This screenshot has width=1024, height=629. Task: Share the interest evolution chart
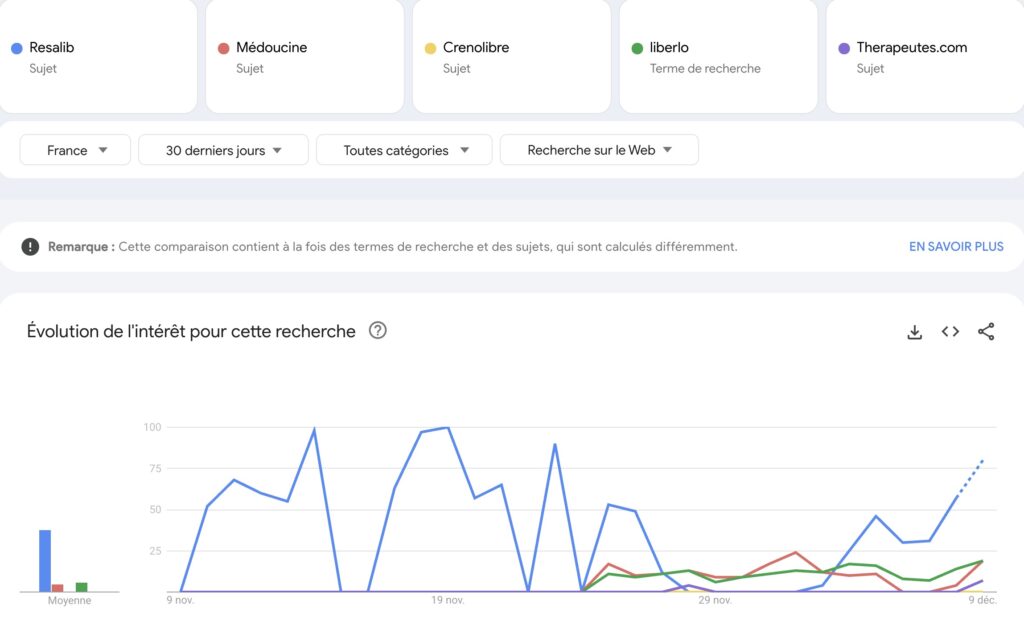pyautogui.click(x=987, y=331)
